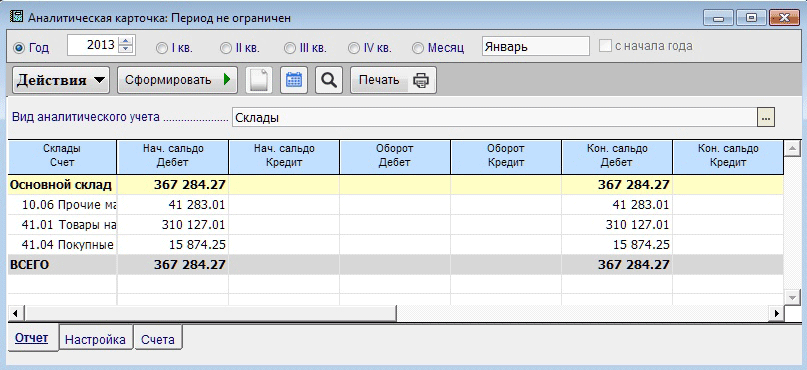The height and width of the screenshot is (370, 807).
Task: Click the analytical card window title icon
Action: [x=17, y=17]
